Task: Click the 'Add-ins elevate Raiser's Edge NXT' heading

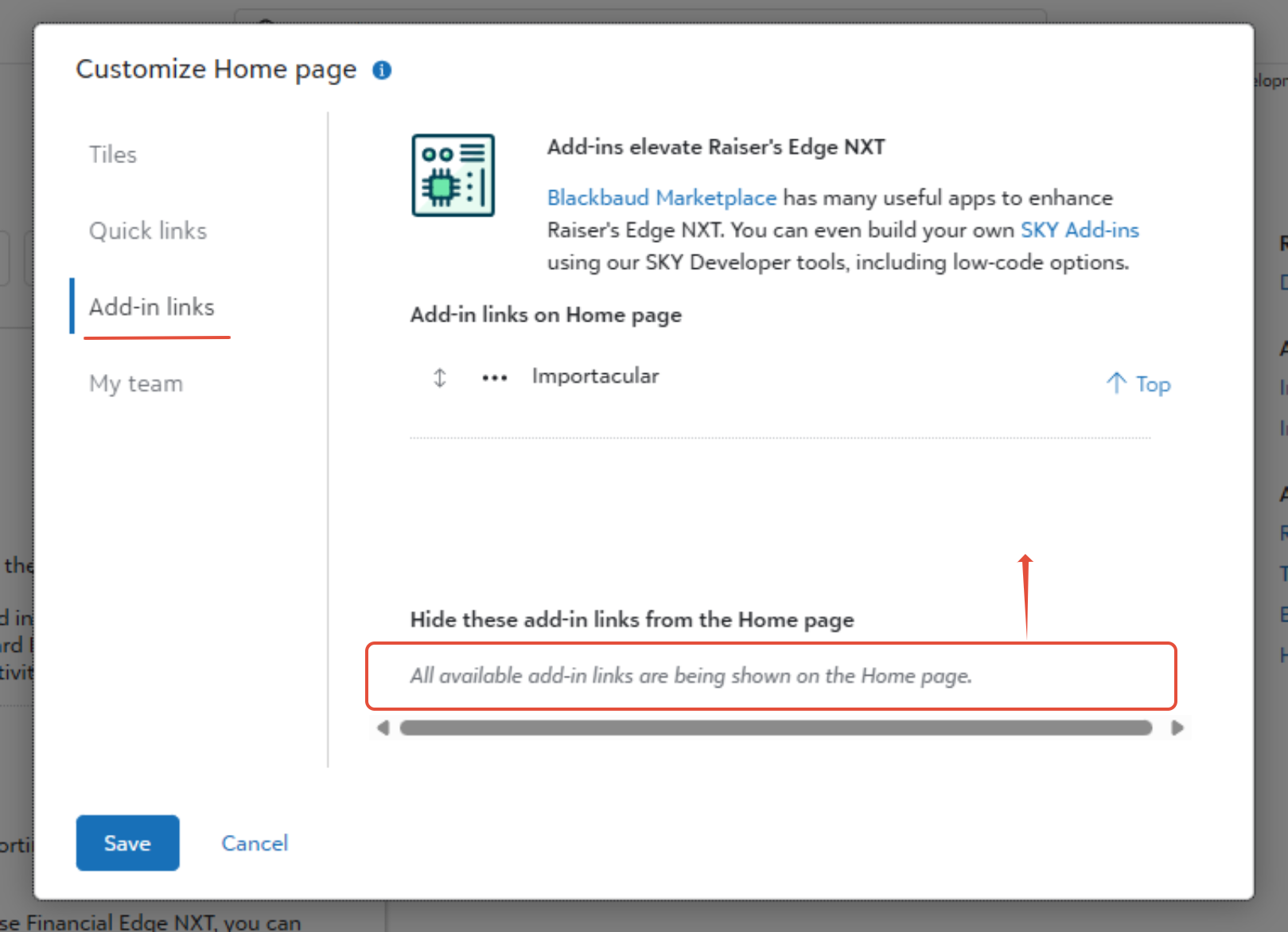Action: pyautogui.click(x=716, y=147)
